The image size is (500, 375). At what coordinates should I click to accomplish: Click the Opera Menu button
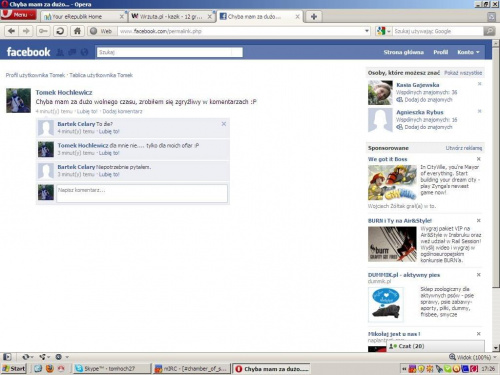[x=18, y=15]
